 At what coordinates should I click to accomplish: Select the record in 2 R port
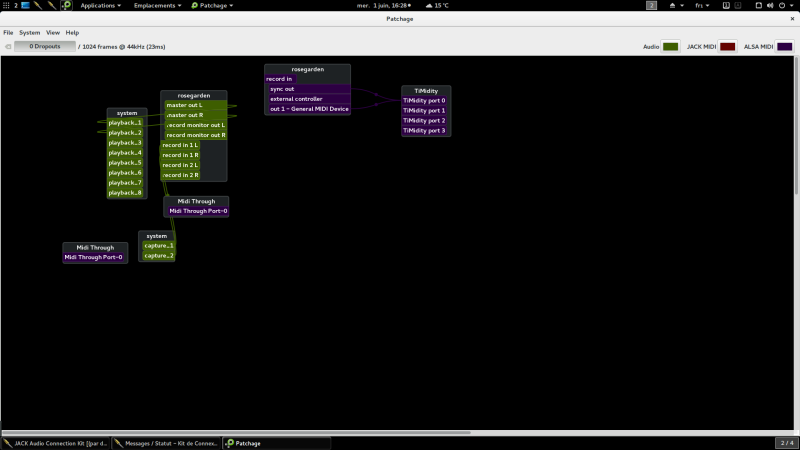[180, 175]
